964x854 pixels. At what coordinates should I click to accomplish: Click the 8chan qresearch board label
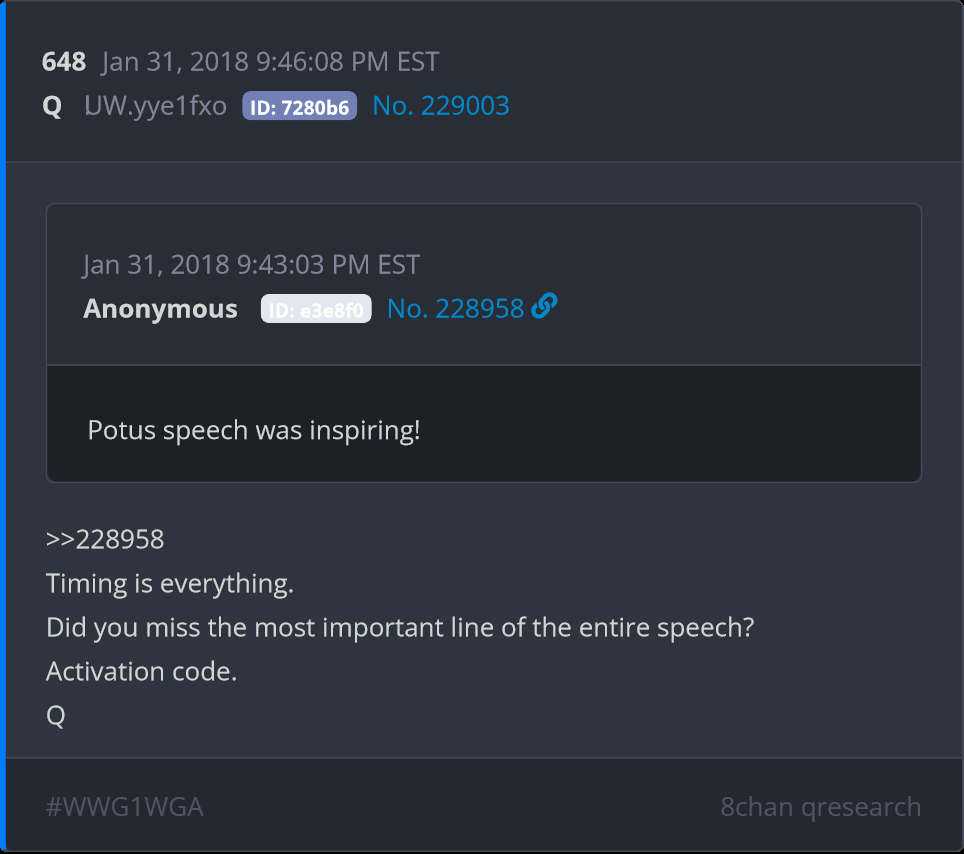tap(820, 807)
